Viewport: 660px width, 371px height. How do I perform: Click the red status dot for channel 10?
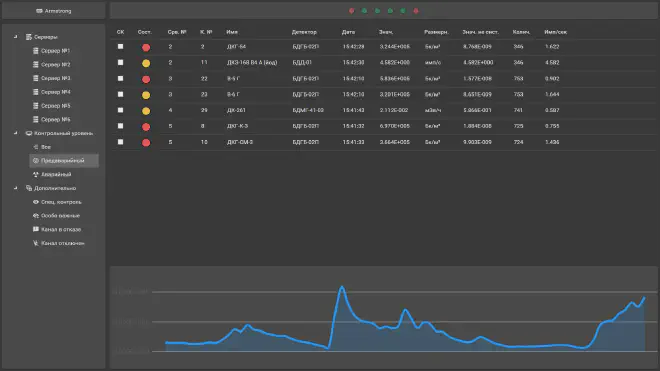click(146, 143)
